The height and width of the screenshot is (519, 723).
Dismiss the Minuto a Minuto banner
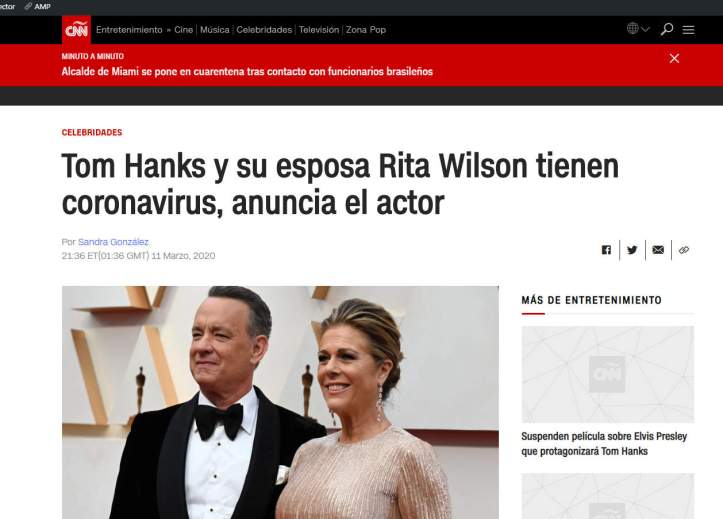click(x=674, y=59)
